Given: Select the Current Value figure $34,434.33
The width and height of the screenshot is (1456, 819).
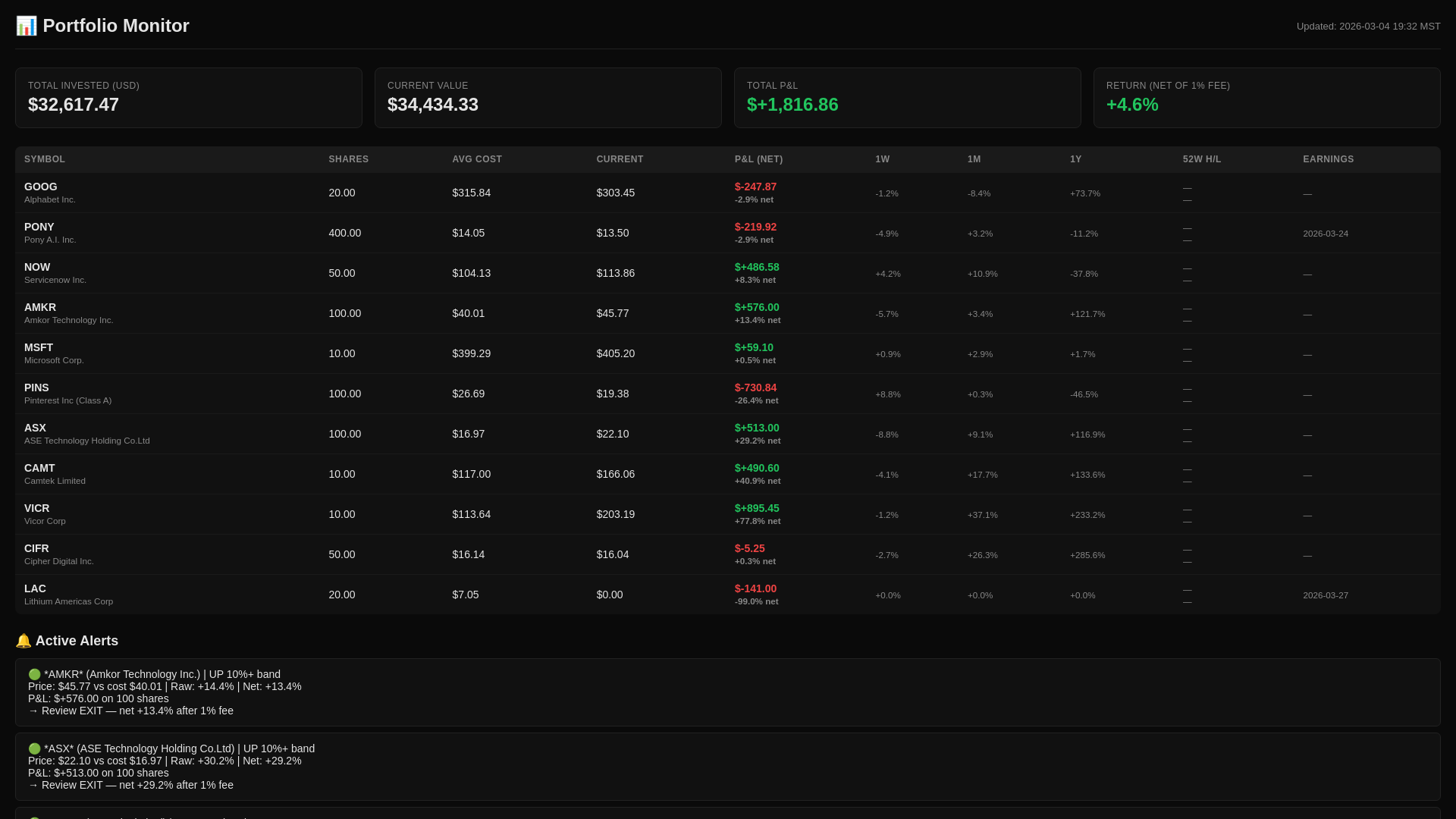Looking at the screenshot, I should pyautogui.click(x=433, y=105).
